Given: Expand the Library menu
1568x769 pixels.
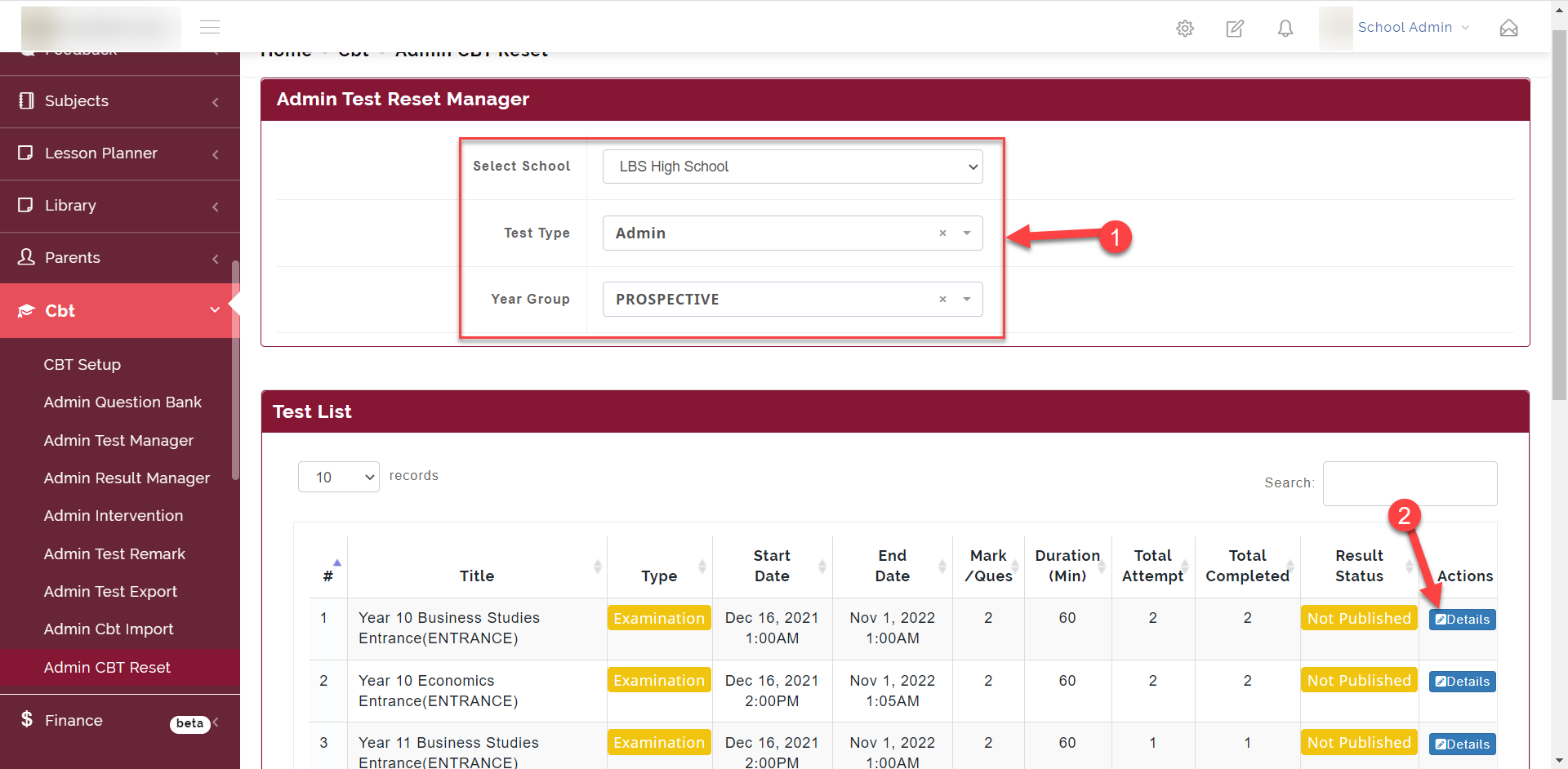Looking at the screenshot, I should pos(216,207).
